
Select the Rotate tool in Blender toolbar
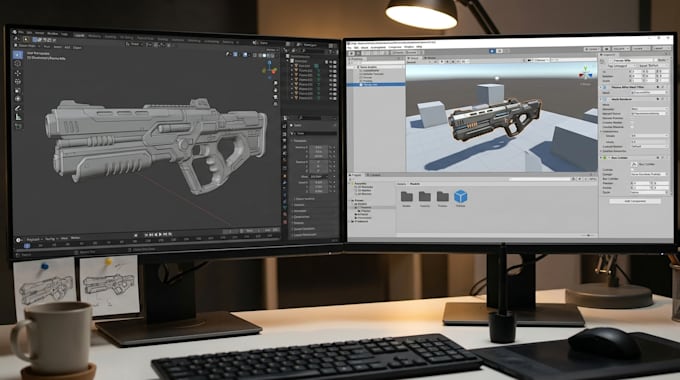(17, 82)
